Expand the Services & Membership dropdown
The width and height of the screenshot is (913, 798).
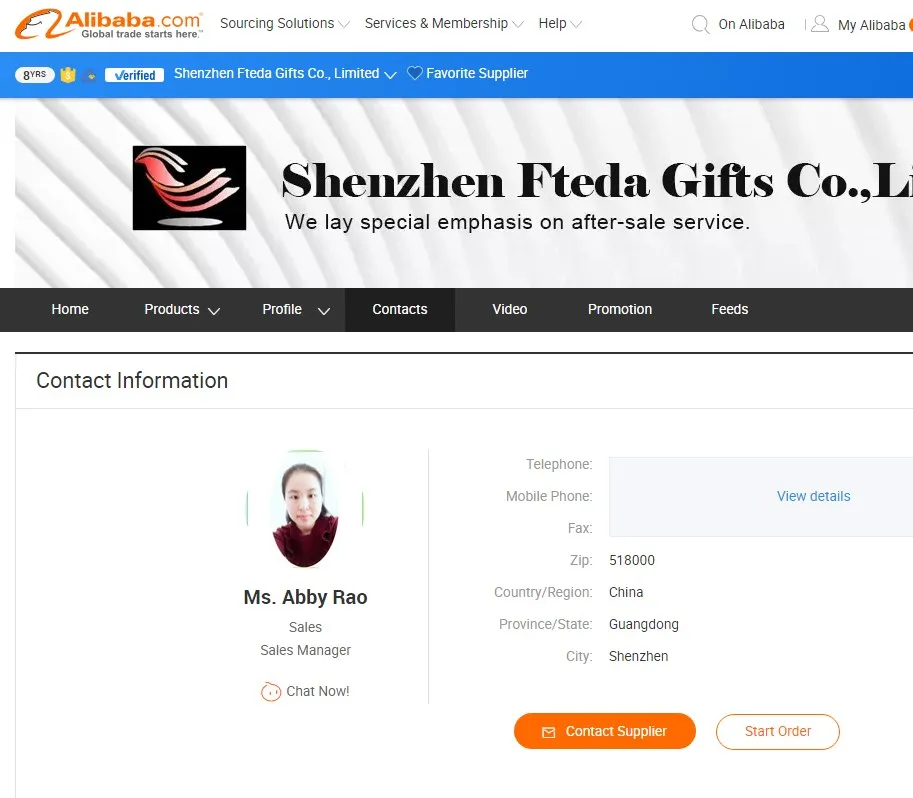pos(444,23)
